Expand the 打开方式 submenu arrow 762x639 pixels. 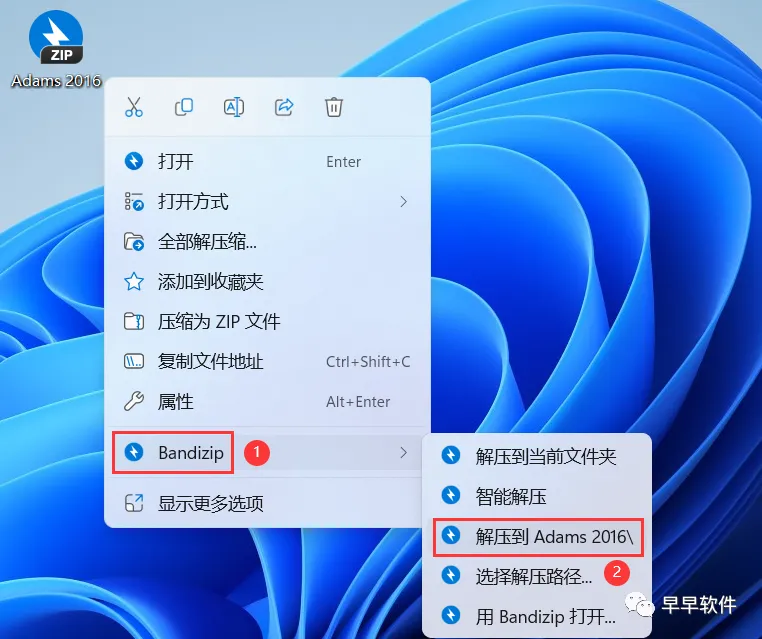tap(403, 202)
